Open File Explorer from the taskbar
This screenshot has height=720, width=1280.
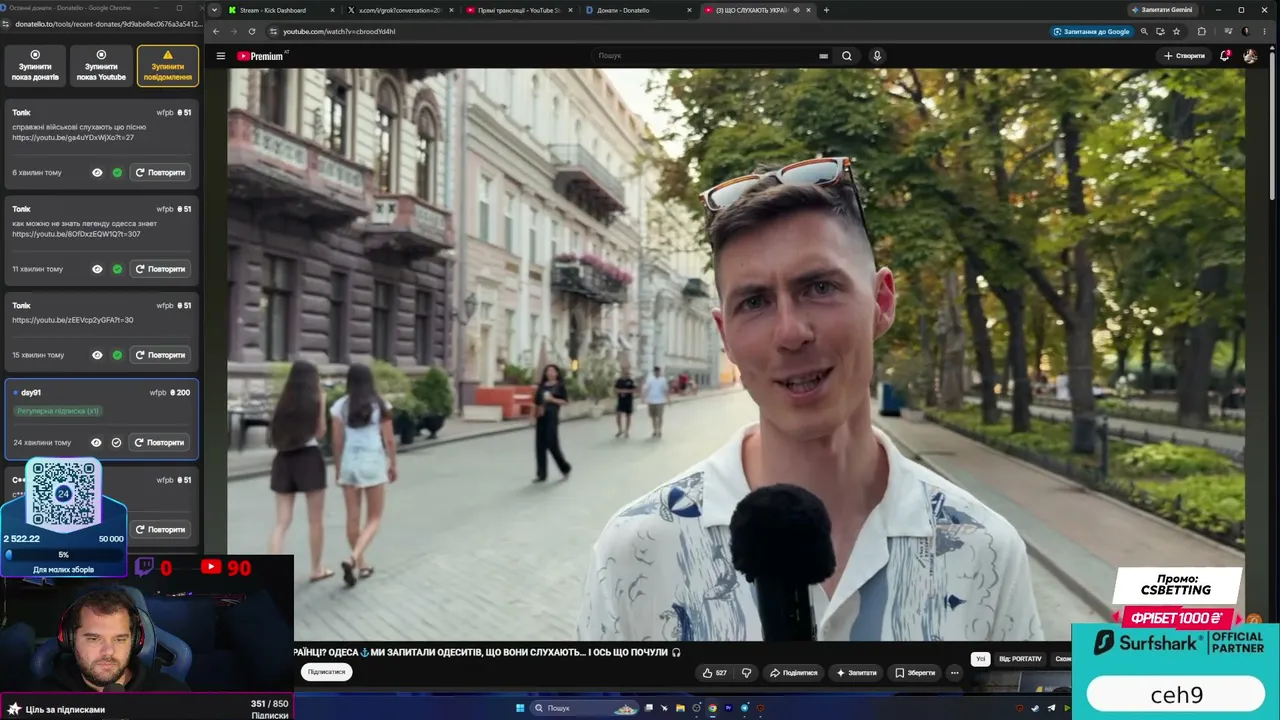(680, 708)
